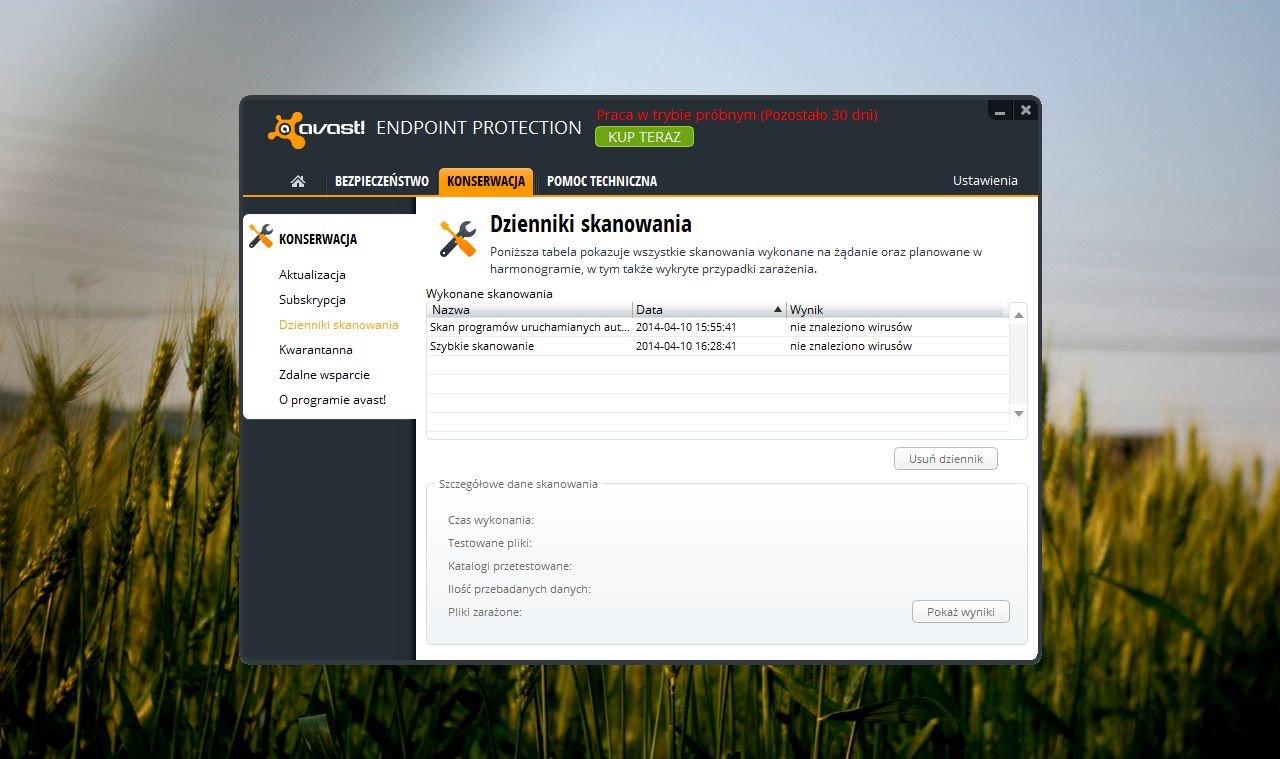Click the Usuń dziennik button

tap(946, 459)
